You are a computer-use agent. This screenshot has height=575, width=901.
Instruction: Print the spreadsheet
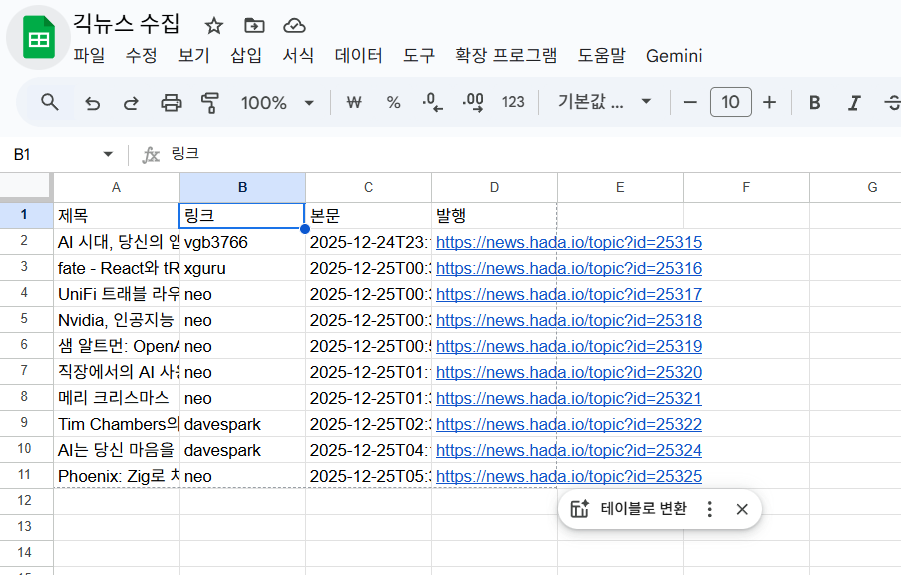pos(171,103)
